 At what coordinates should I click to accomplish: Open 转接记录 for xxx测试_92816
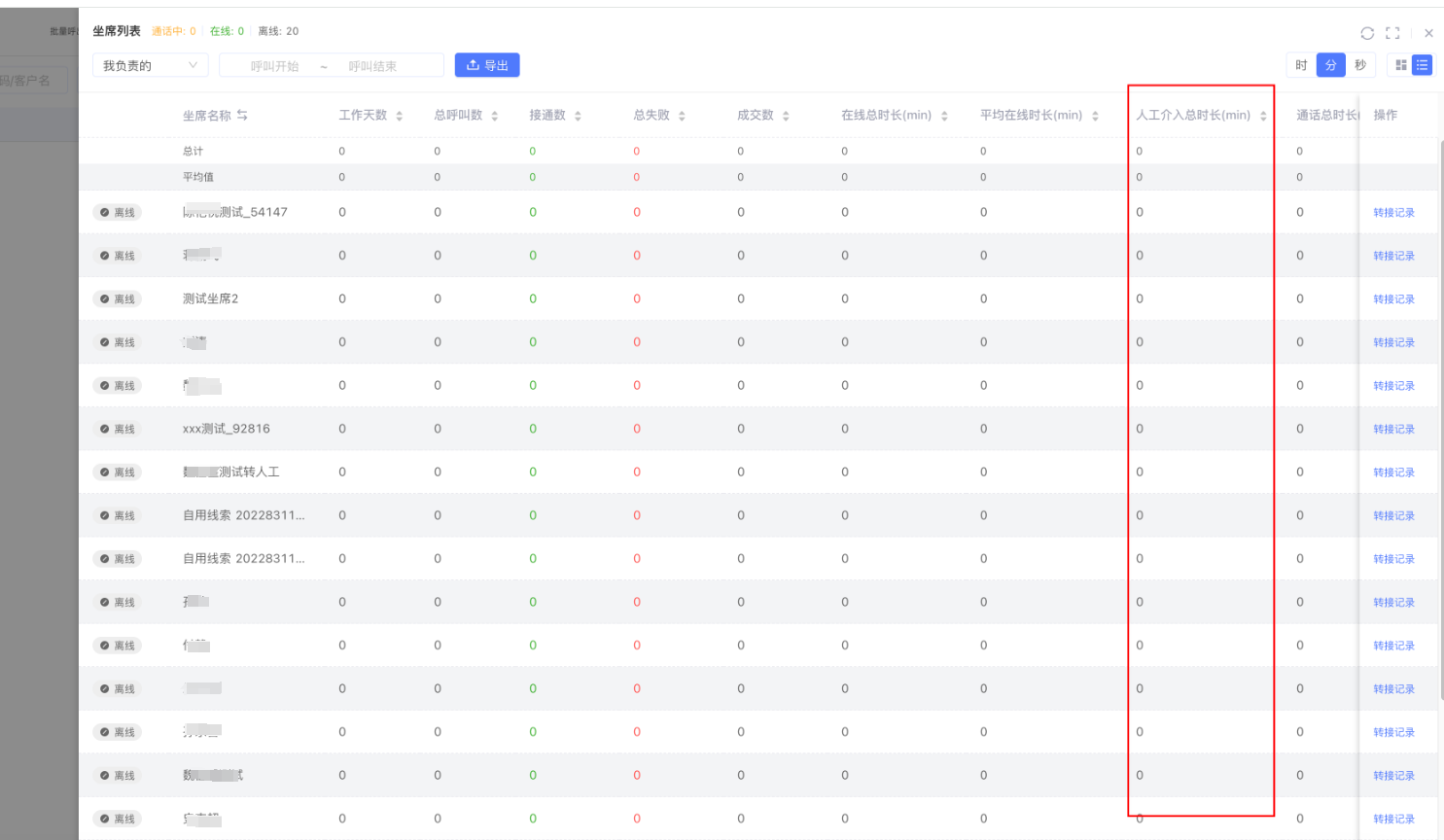pyautogui.click(x=1393, y=429)
